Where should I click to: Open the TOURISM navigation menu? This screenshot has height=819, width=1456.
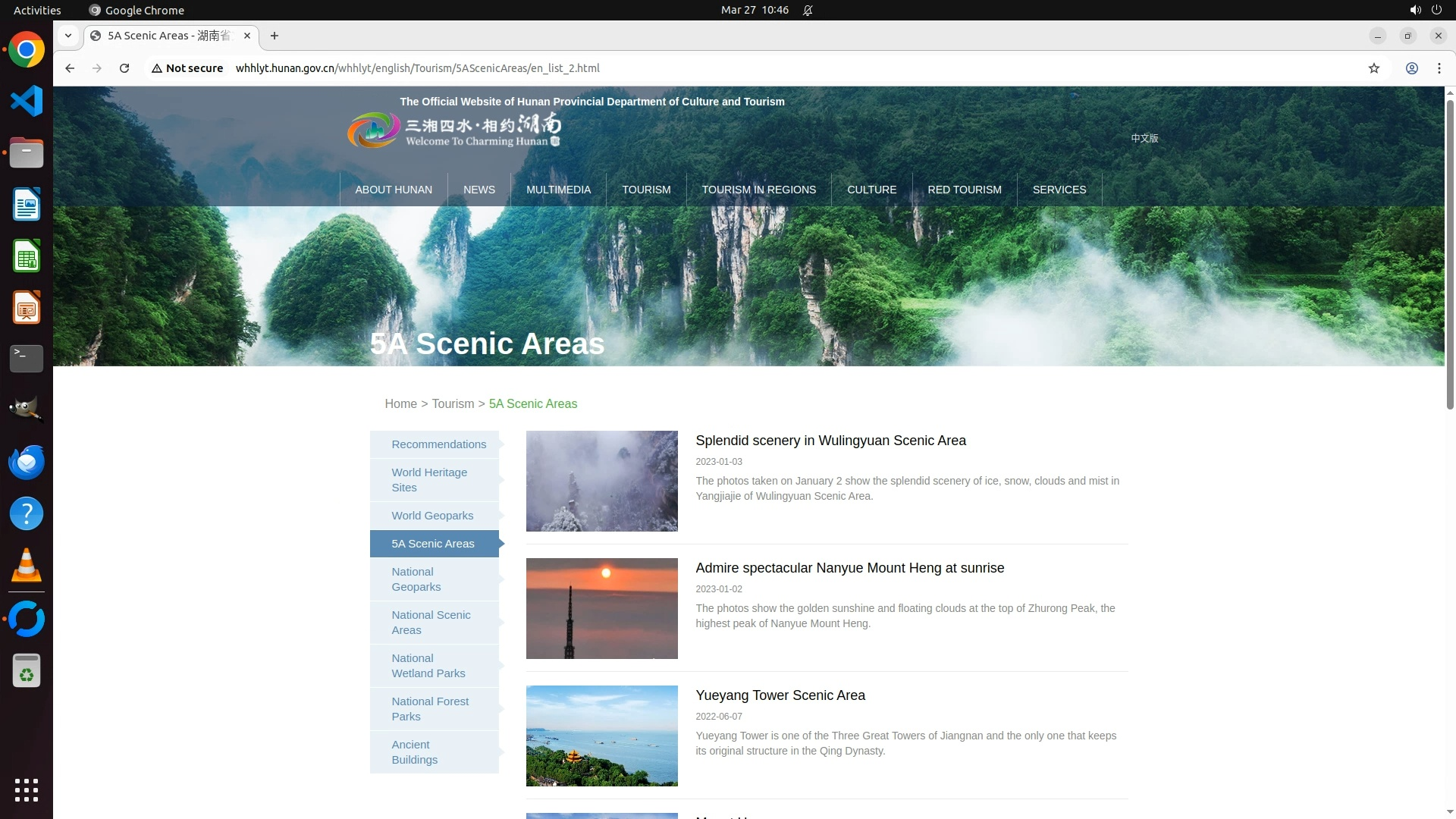point(646,190)
